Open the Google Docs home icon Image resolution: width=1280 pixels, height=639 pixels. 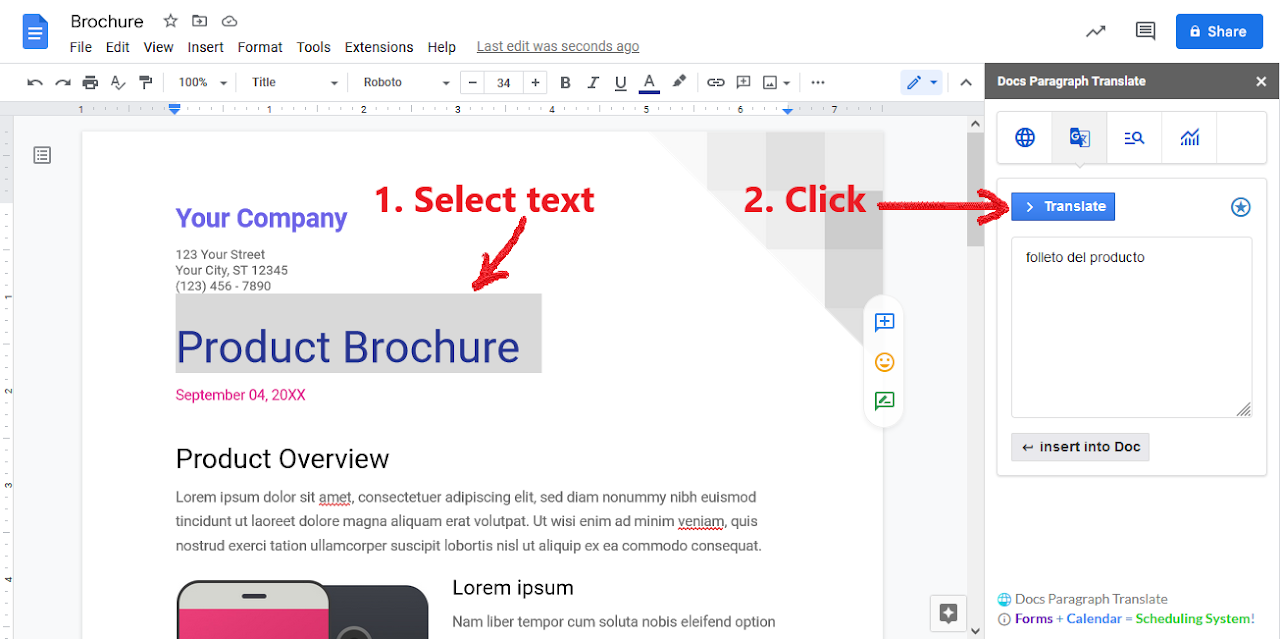tap(35, 32)
